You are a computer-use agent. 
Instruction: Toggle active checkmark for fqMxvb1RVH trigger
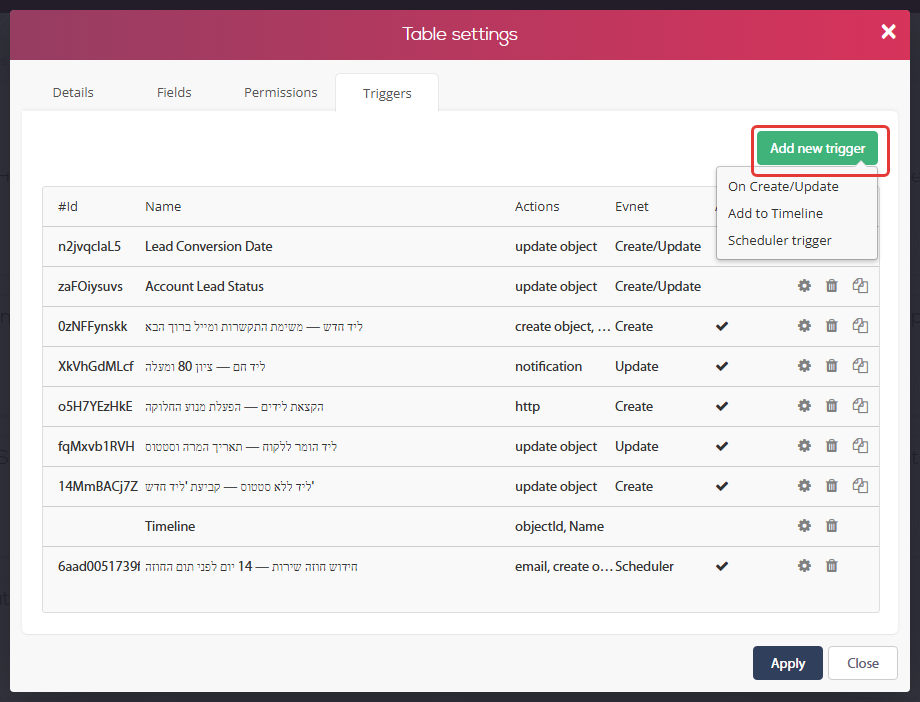pyautogui.click(x=722, y=446)
